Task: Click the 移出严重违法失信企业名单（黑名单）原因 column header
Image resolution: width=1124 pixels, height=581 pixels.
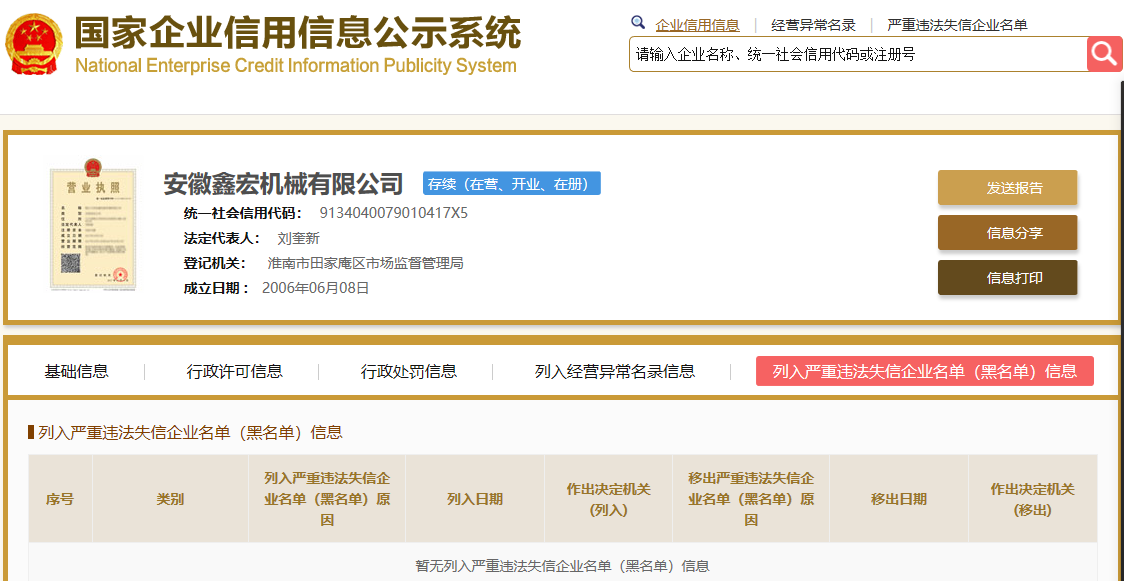Action: 751,499
